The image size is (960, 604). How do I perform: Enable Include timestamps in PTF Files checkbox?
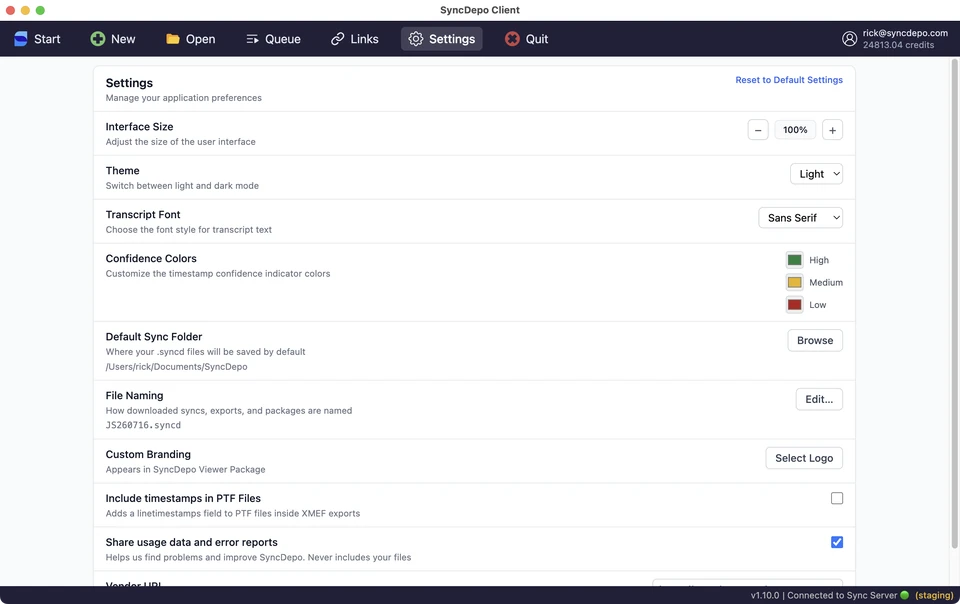(836, 498)
